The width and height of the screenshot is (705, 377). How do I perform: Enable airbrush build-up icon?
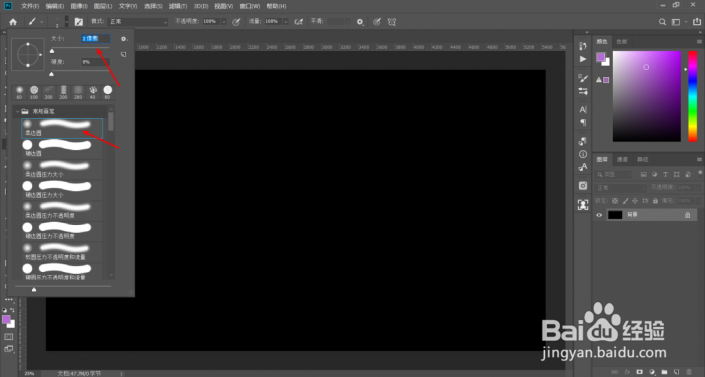pyautogui.click(x=299, y=22)
